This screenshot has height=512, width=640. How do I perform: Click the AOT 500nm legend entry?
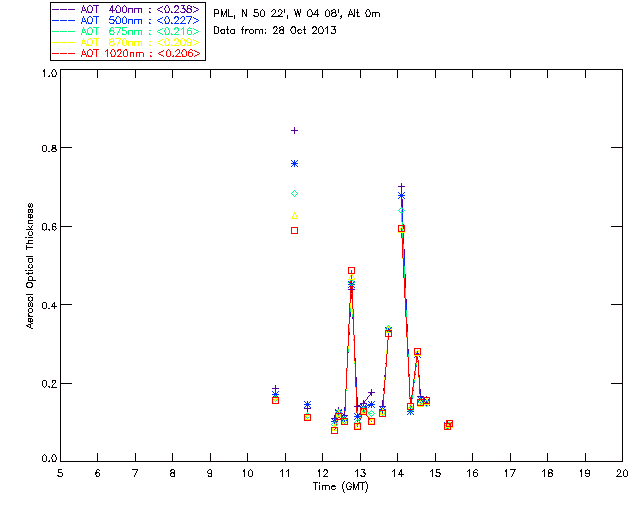126,20
